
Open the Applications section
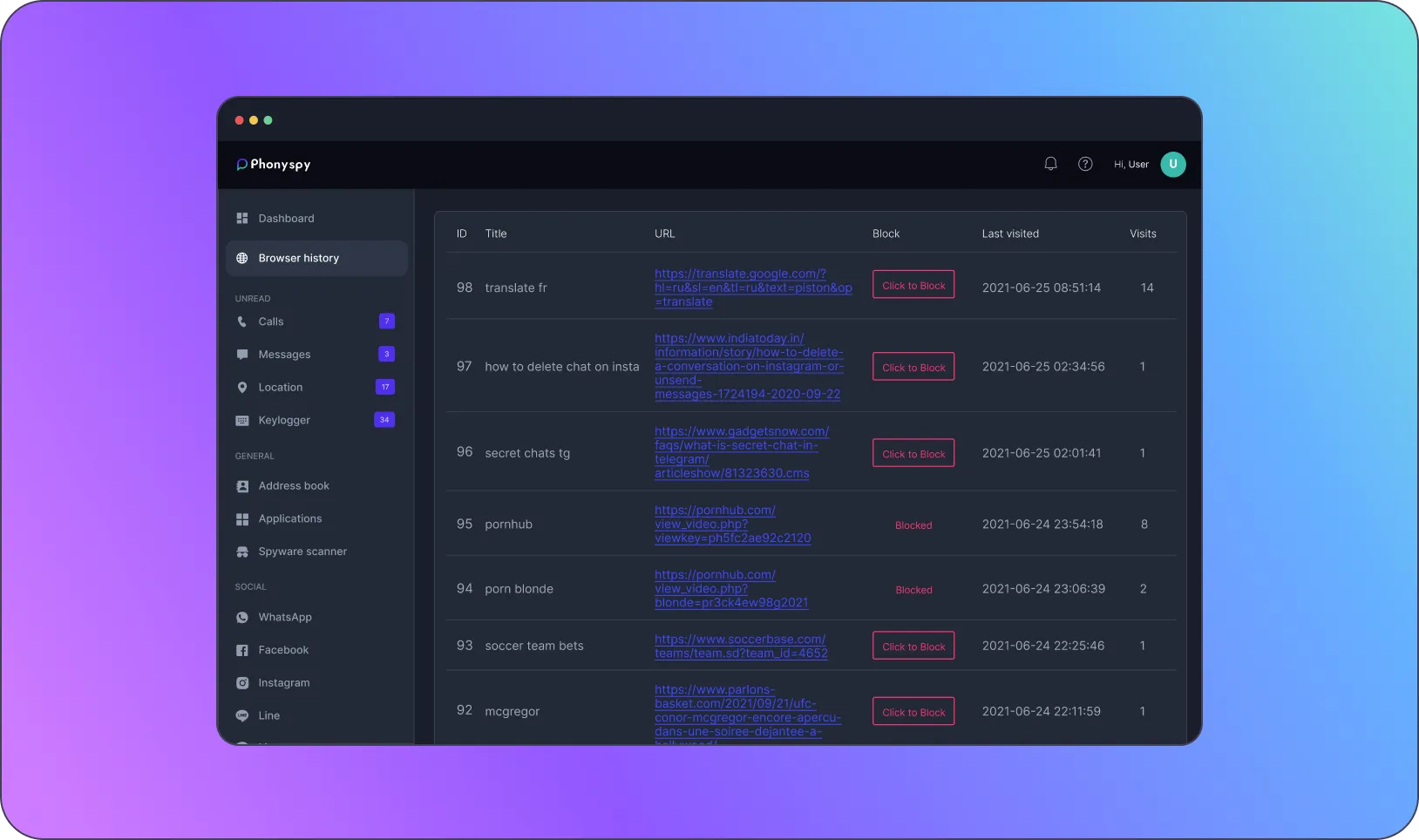pos(289,518)
